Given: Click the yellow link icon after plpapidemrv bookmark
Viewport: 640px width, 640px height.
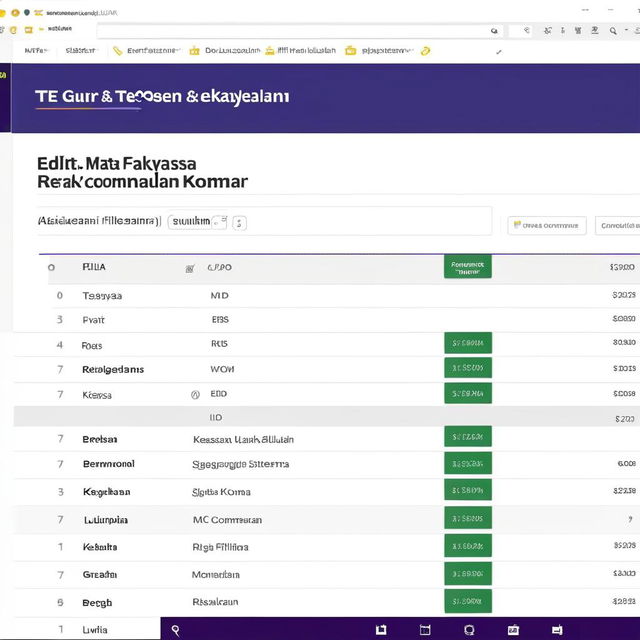Looking at the screenshot, I should point(425,51).
